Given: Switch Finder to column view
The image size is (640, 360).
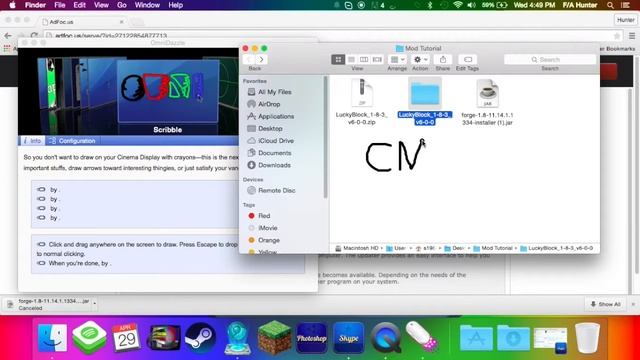Looking at the screenshot, I should click(x=364, y=60).
